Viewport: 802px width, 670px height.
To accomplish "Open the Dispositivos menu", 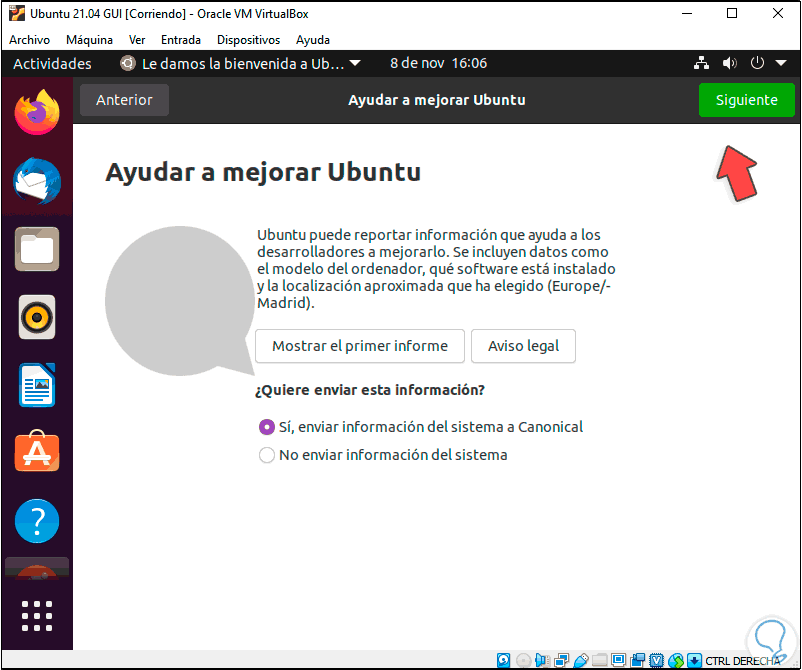I will 248,40.
